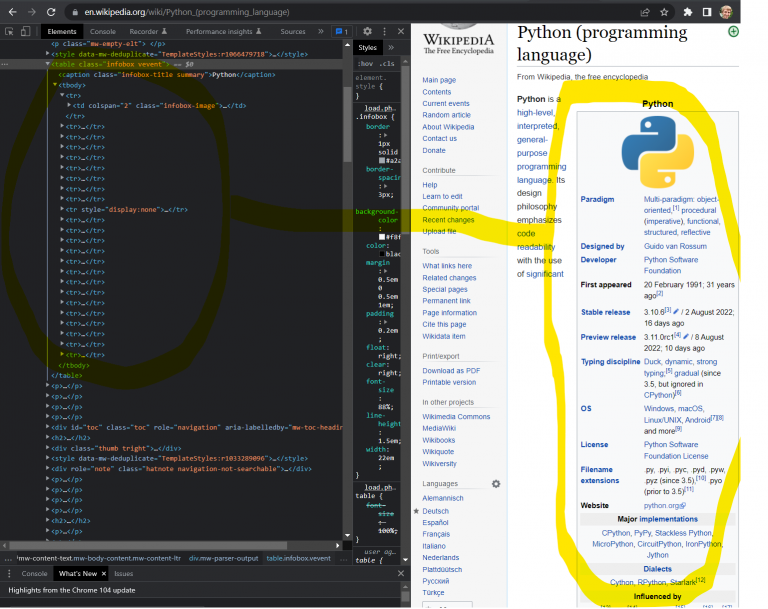Activate the inspect element picker icon
Viewport: 768px width, 609px height.
tap(9, 31)
